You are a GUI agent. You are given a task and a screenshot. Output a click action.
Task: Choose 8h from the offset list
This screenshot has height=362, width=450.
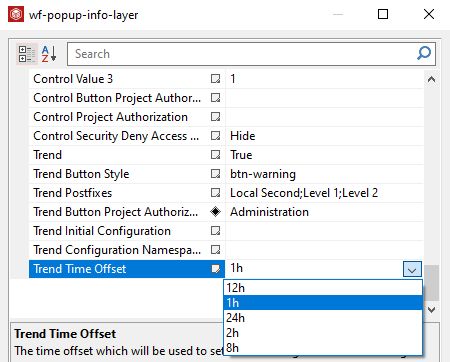point(323,348)
